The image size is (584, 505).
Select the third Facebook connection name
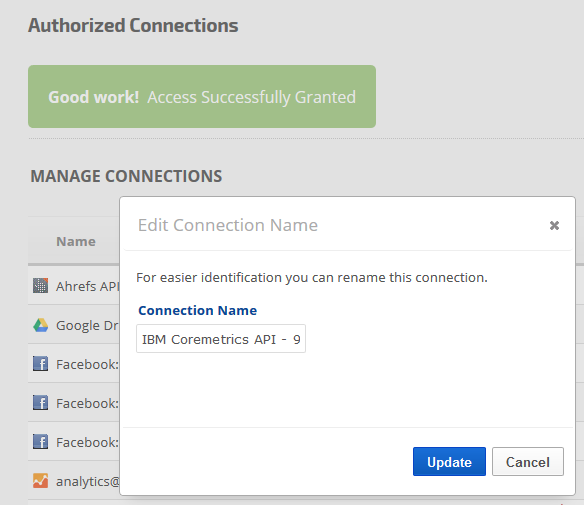[88, 443]
